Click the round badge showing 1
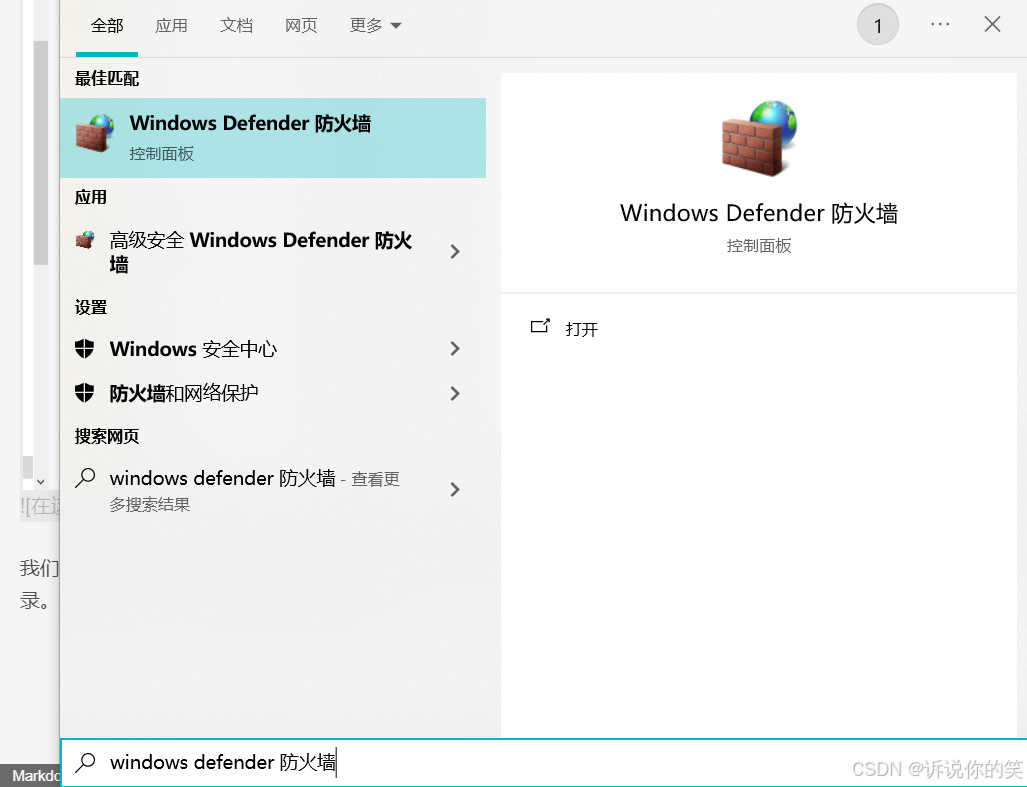 pos(878,25)
